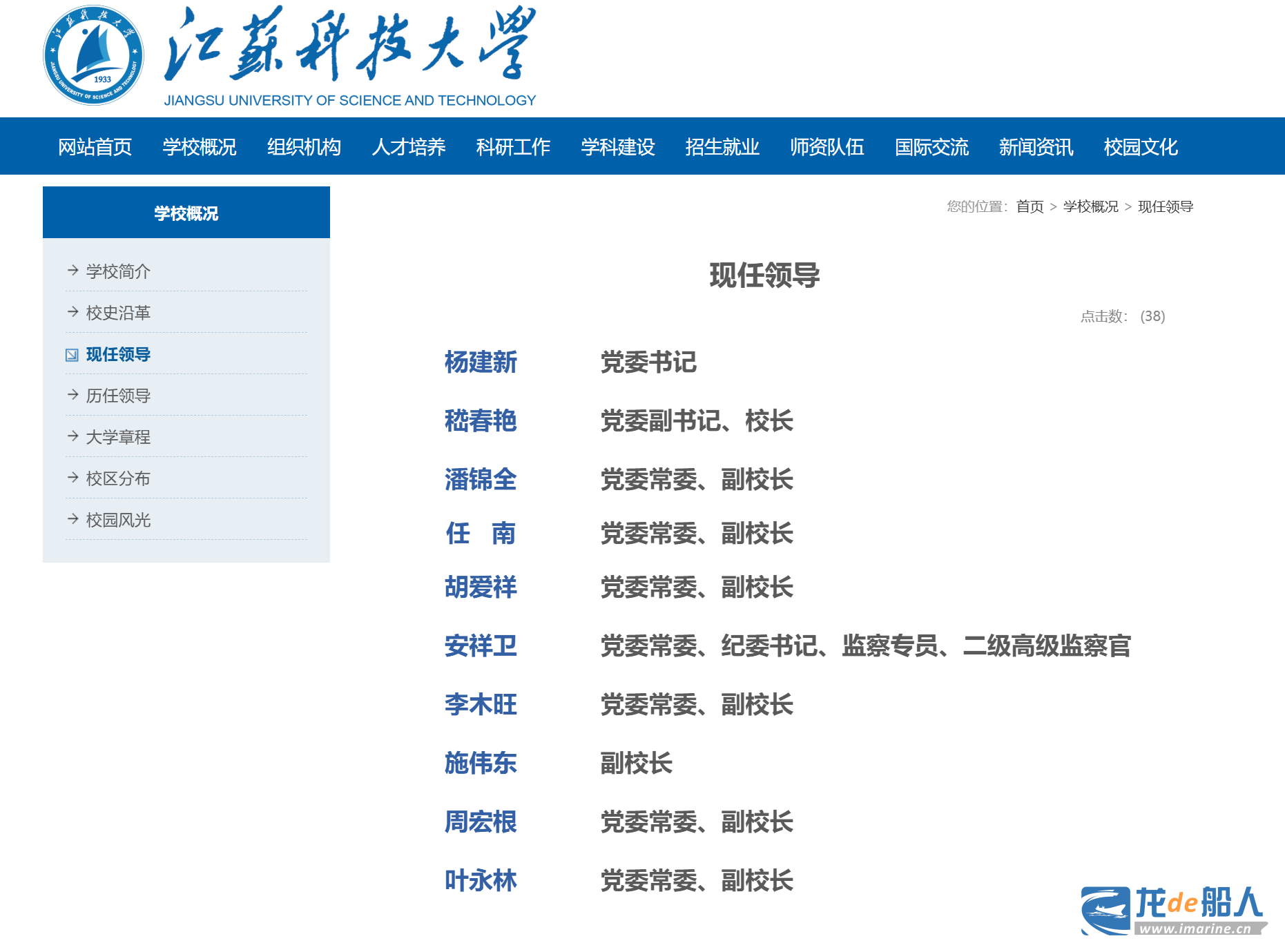Open the 校园文化 navigation item
The image size is (1285, 952).
tap(1141, 147)
